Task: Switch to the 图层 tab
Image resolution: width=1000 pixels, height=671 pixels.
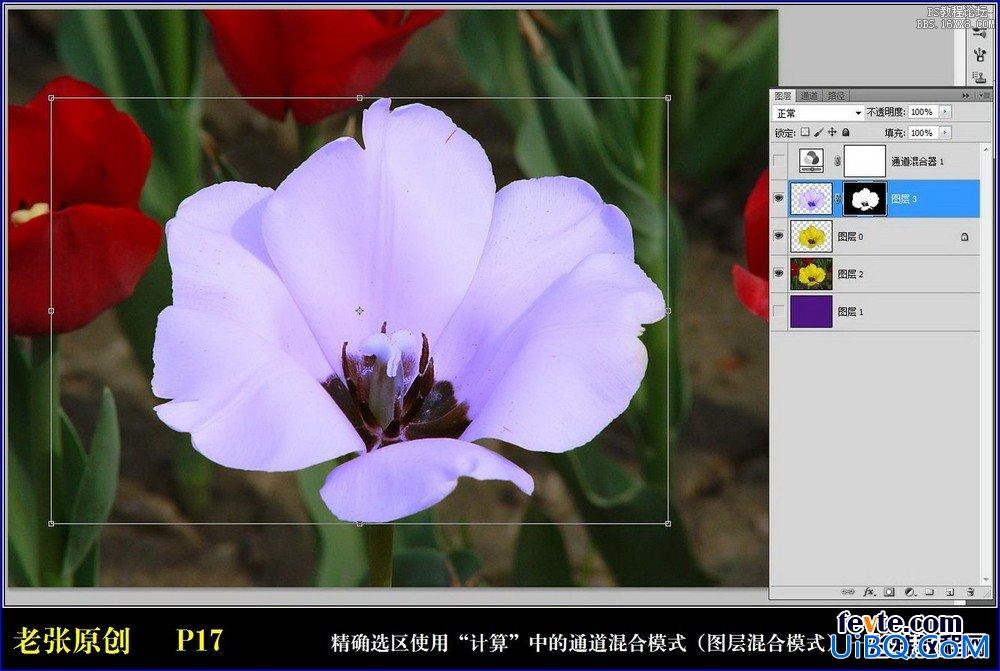Action: pos(783,96)
